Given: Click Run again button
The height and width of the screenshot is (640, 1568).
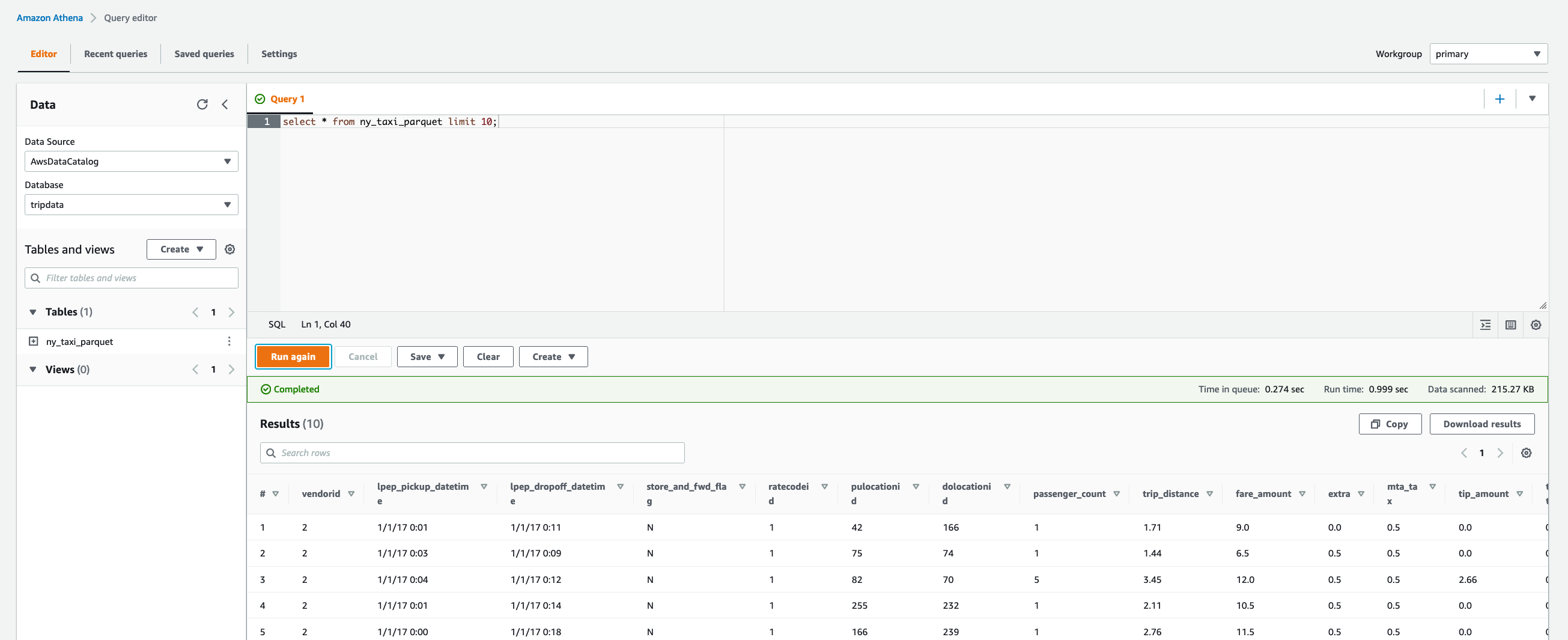Looking at the screenshot, I should [x=293, y=356].
